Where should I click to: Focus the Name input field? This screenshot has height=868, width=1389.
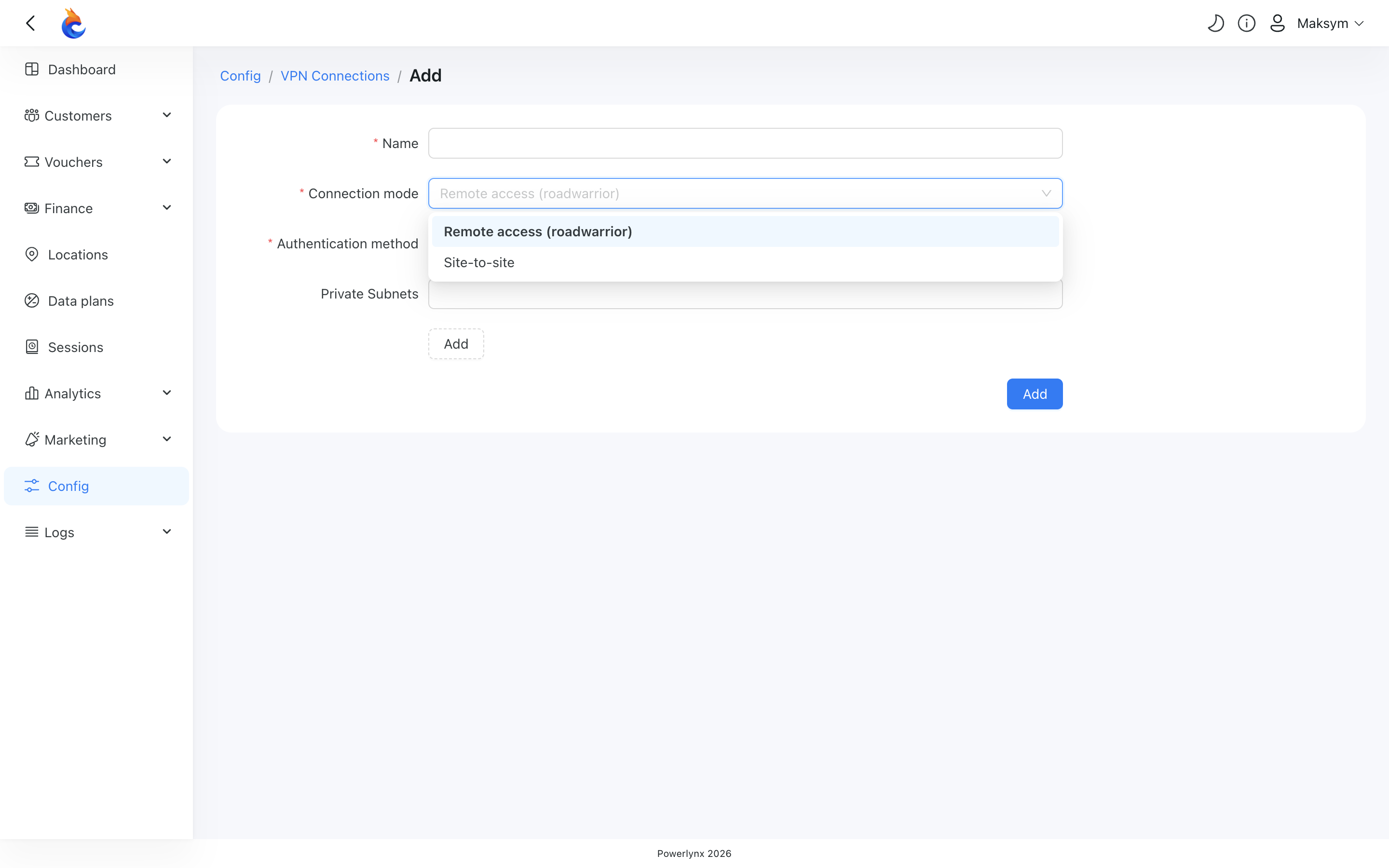745,143
